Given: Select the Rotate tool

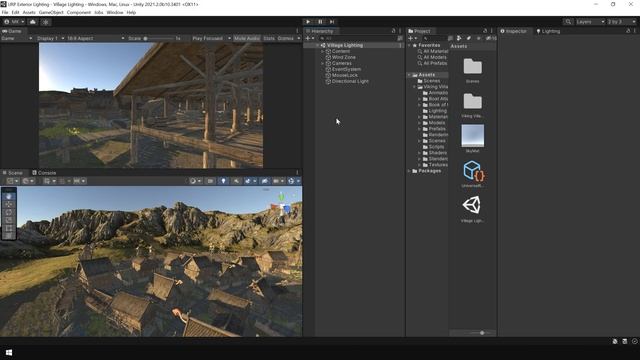Looking at the screenshot, I should pos(9,212).
